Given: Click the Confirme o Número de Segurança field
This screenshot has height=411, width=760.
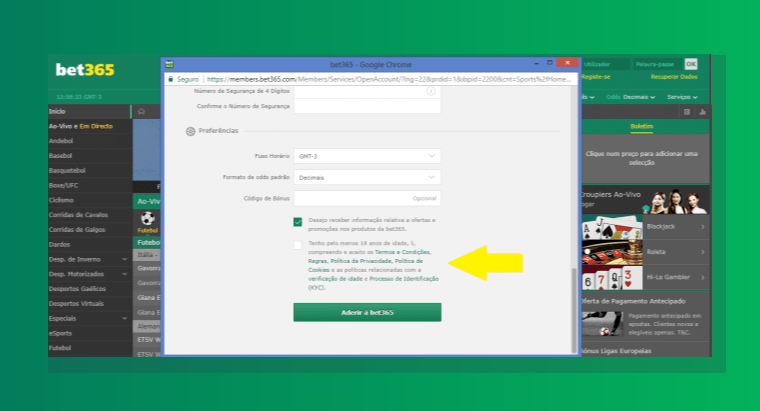Looking at the screenshot, I should click(367, 106).
